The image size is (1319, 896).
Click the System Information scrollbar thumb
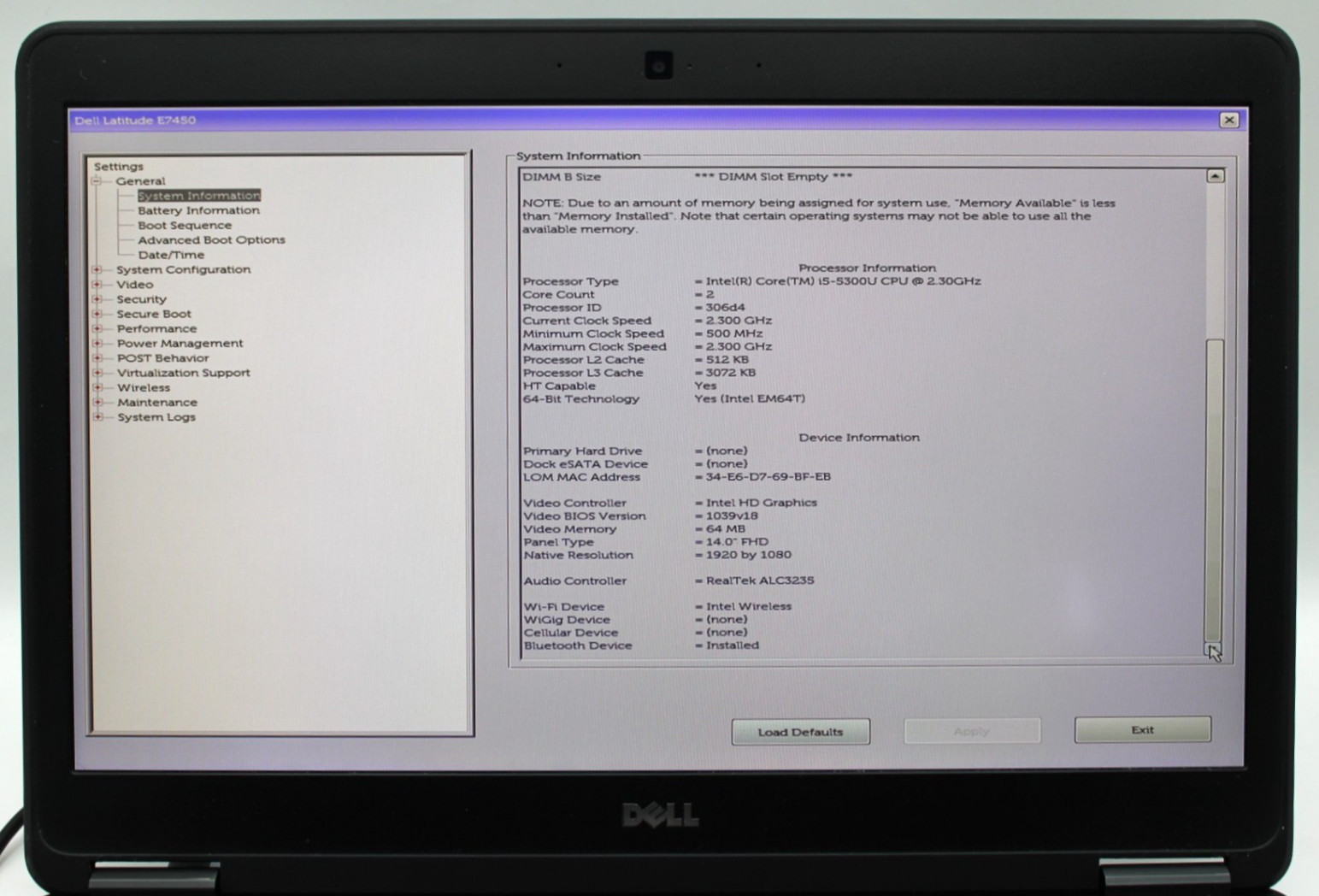(x=1214, y=490)
